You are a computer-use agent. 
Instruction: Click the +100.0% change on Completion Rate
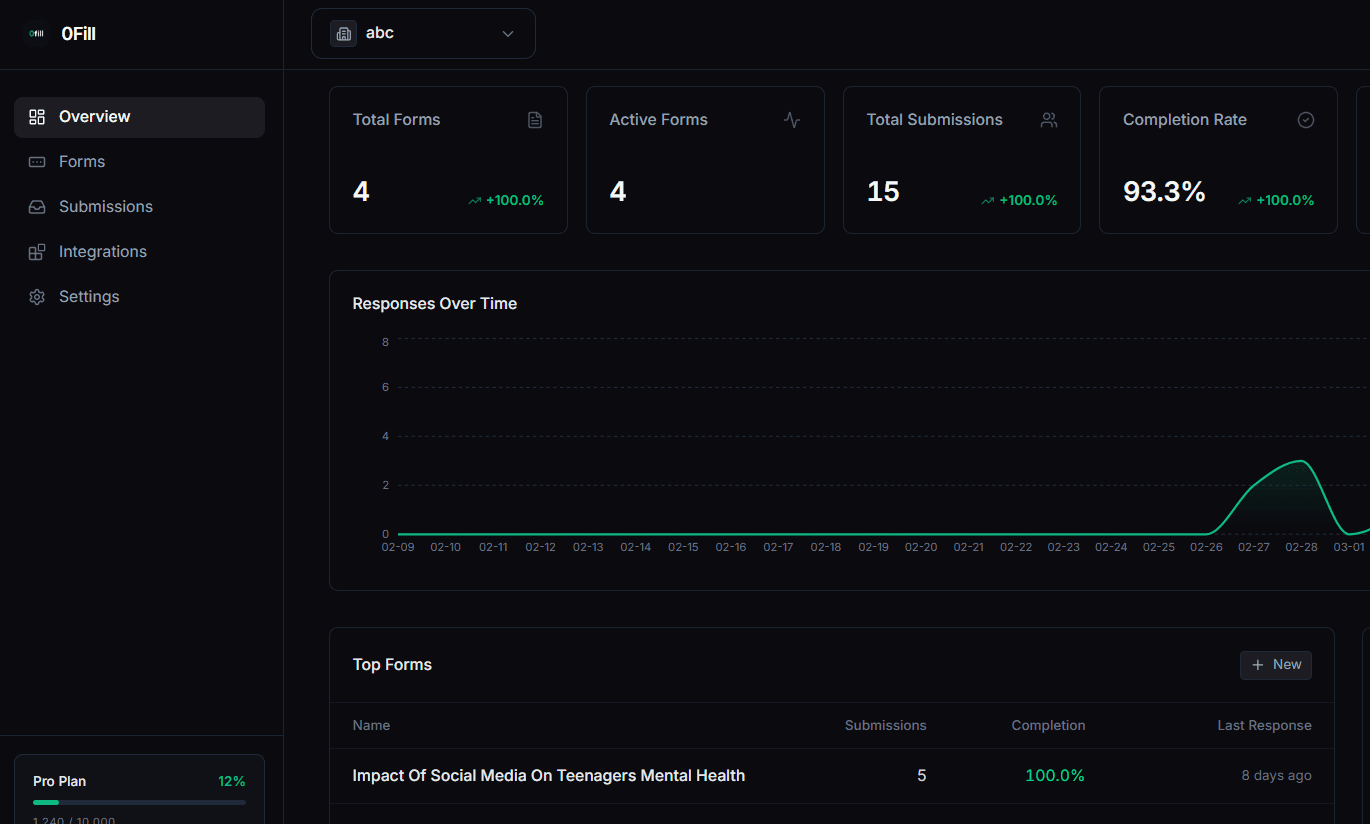(x=1285, y=201)
